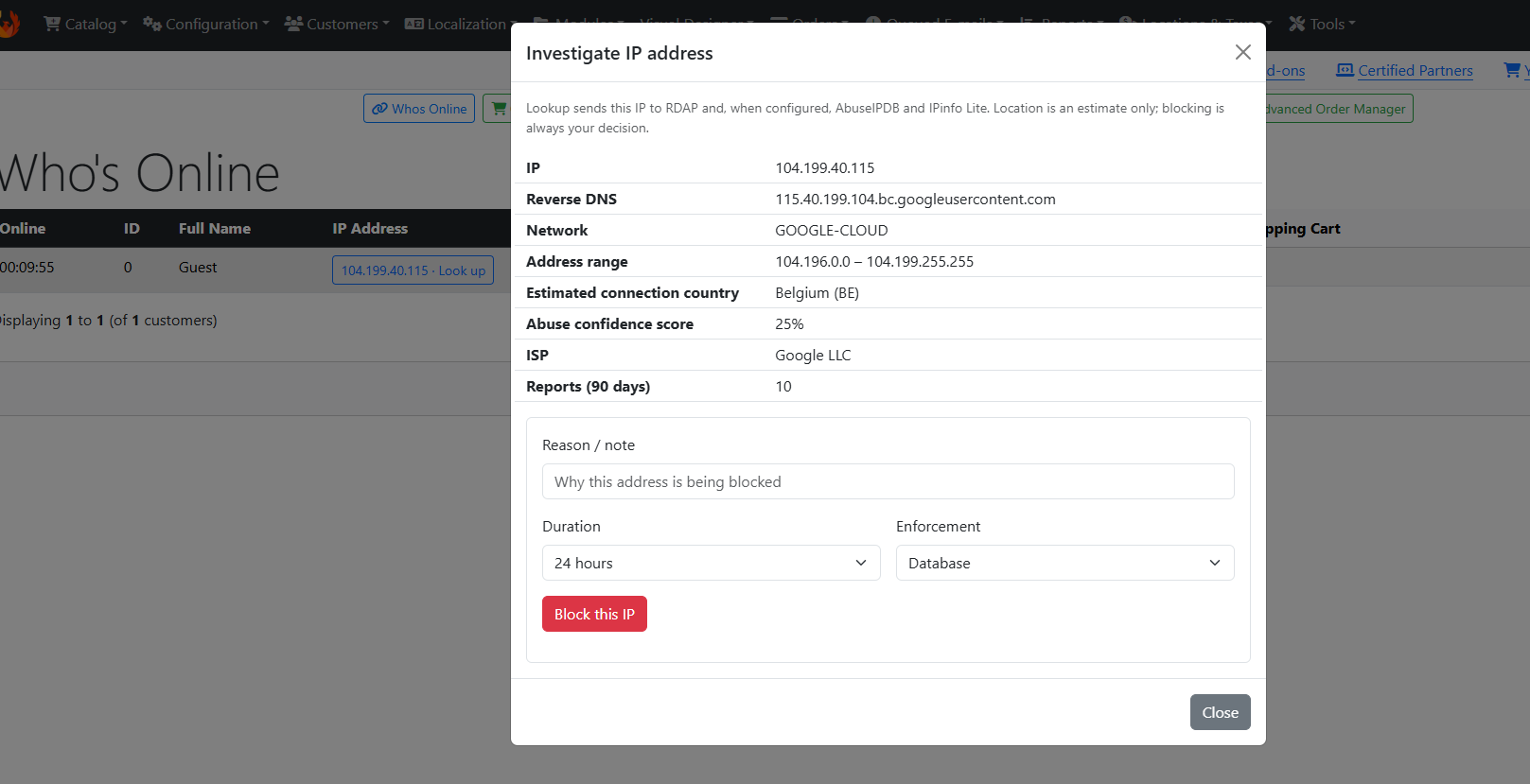Click the gray Close button

[x=1220, y=712]
